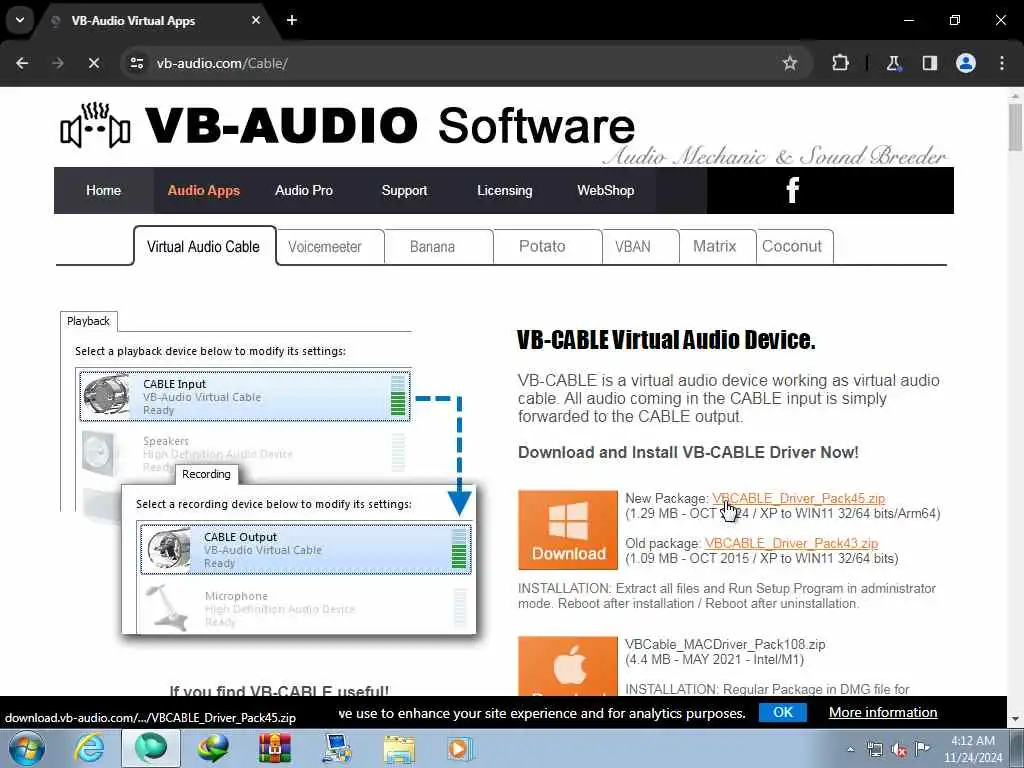Open Audio Pro menu item
The image size is (1024, 768).
pos(304,190)
